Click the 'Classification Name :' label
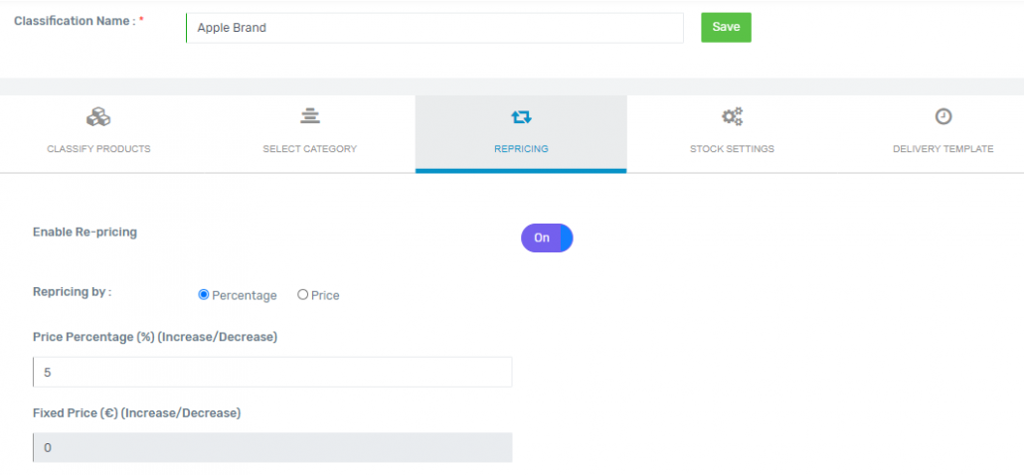Viewport: 1024px width, 475px height. tap(75, 21)
